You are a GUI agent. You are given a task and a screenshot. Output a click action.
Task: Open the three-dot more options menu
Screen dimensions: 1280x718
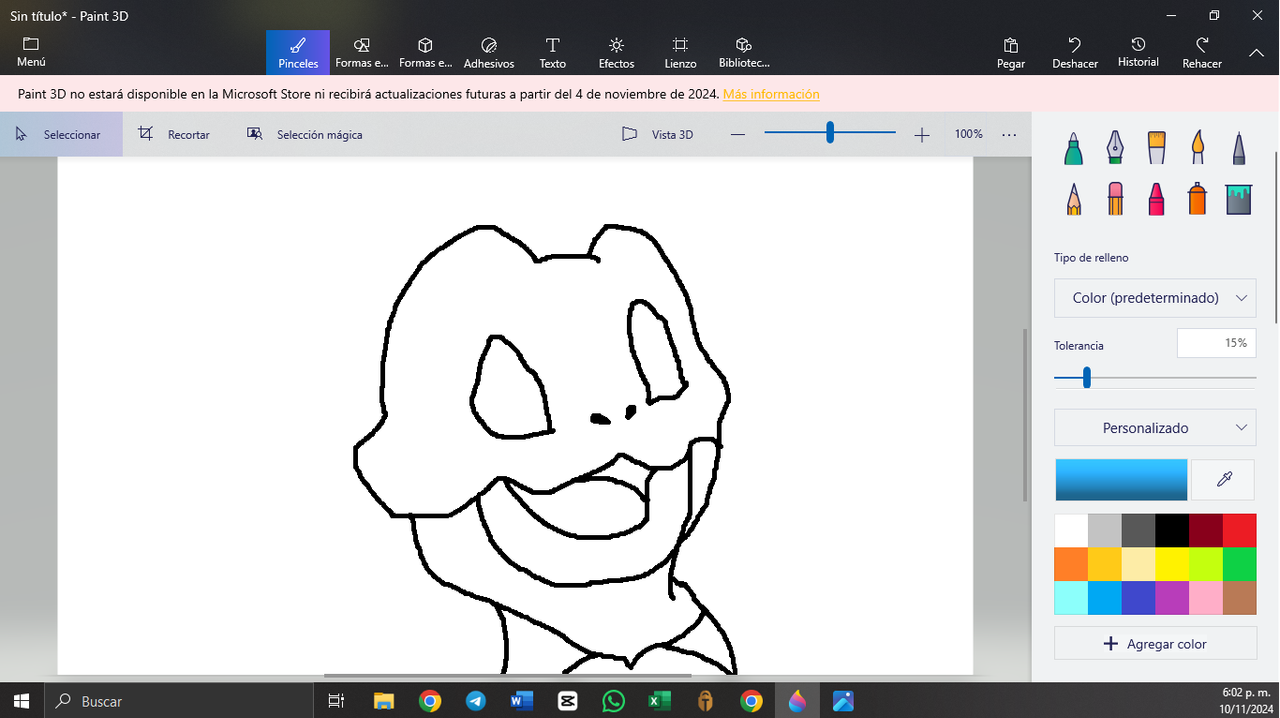tap(1009, 134)
